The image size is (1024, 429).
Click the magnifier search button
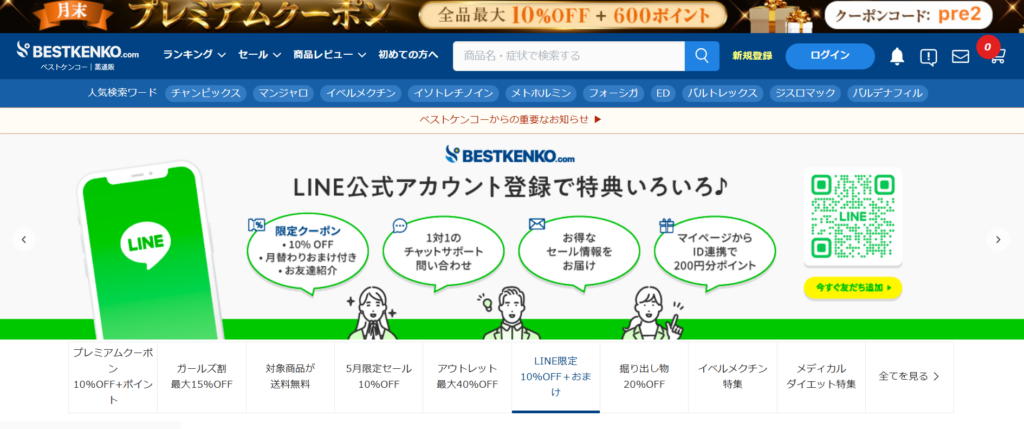pyautogui.click(x=701, y=56)
